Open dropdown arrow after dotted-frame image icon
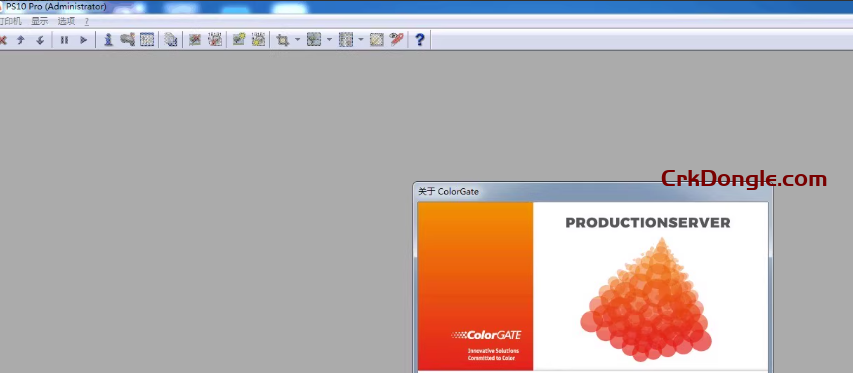The width and height of the screenshot is (853, 373). 329,40
